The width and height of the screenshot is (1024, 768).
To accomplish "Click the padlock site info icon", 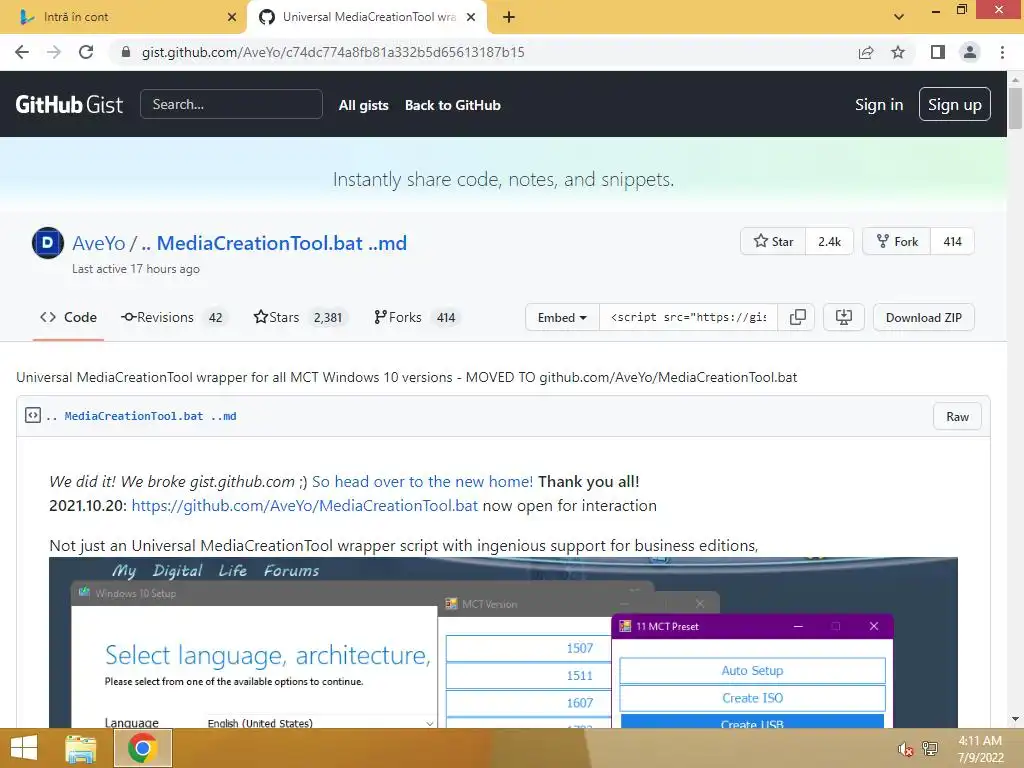I will (x=126, y=52).
